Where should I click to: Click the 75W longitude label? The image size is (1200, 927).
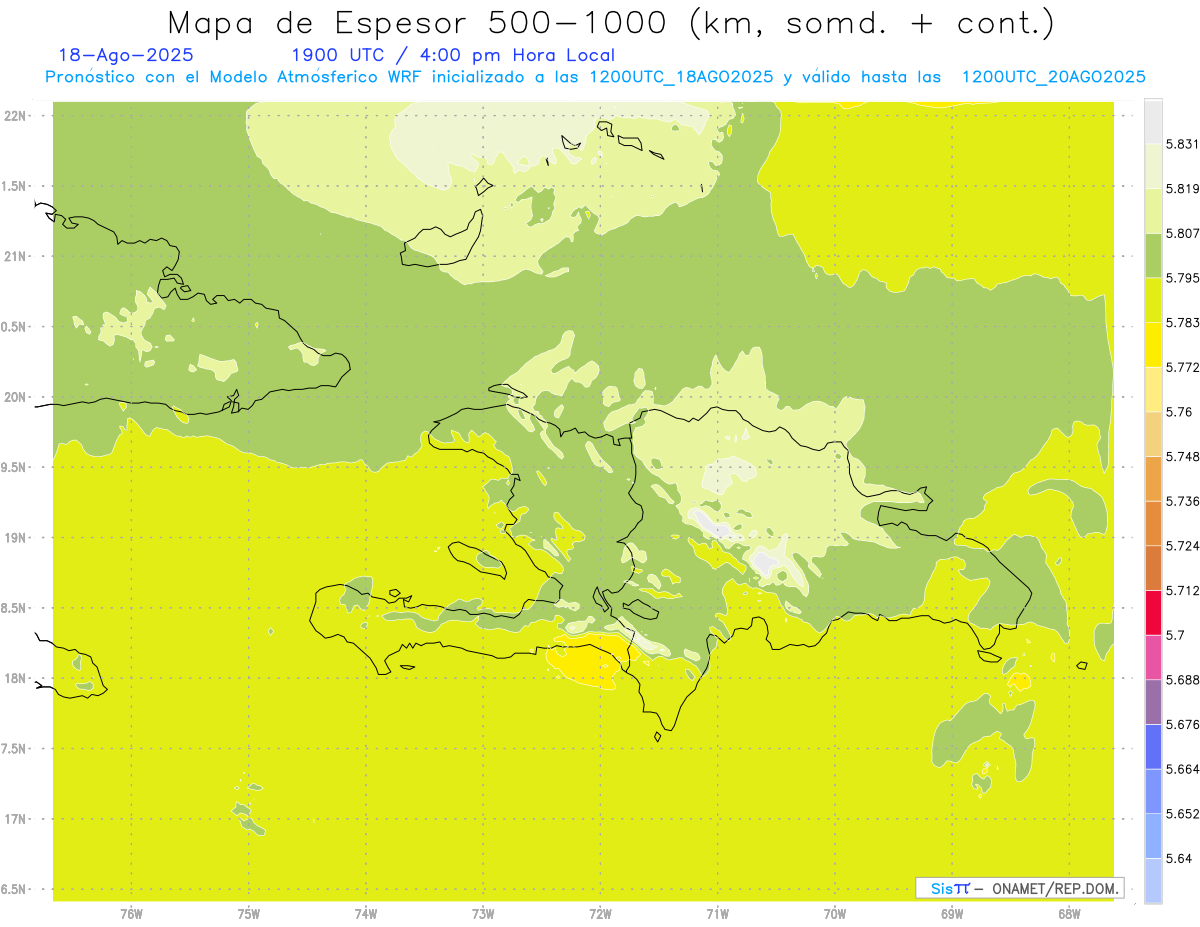(248, 913)
